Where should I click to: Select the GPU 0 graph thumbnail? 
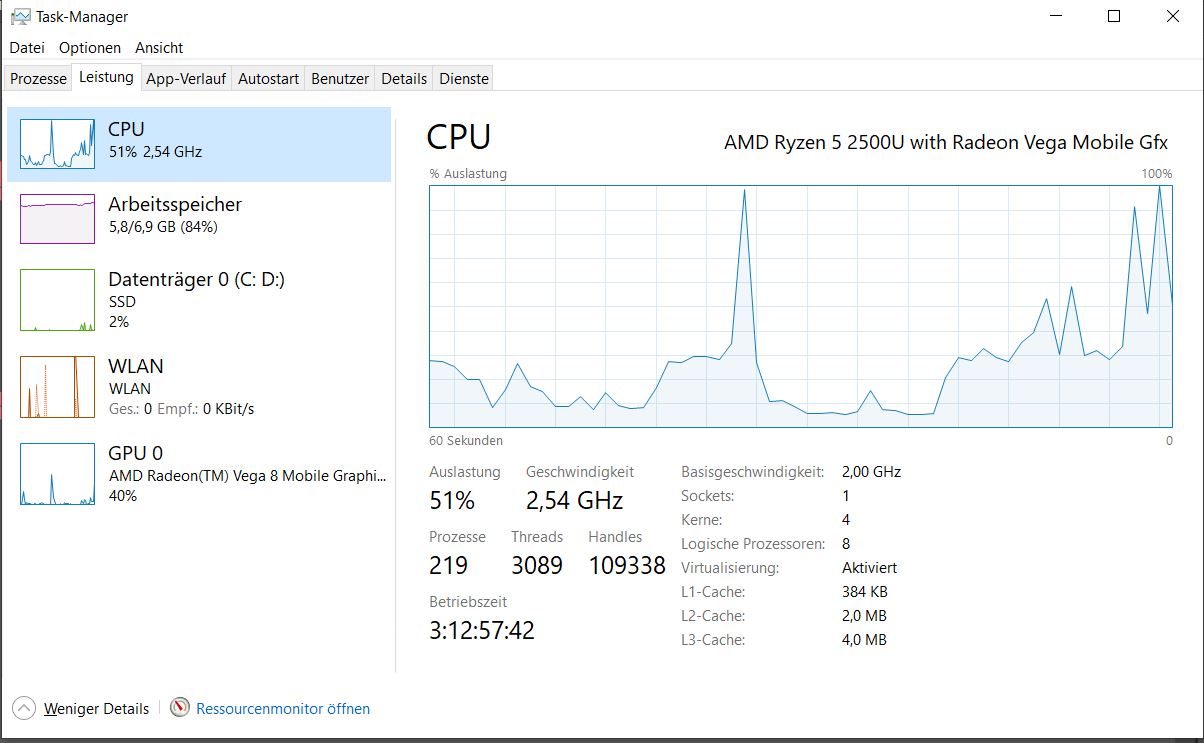[x=57, y=474]
